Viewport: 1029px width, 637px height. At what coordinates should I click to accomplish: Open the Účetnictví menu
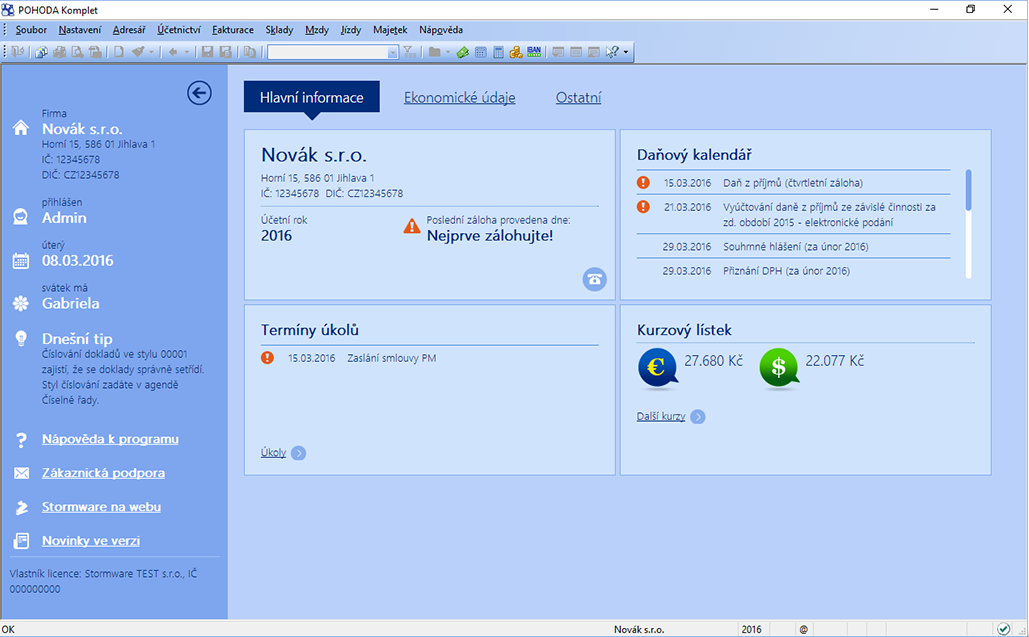(178, 30)
